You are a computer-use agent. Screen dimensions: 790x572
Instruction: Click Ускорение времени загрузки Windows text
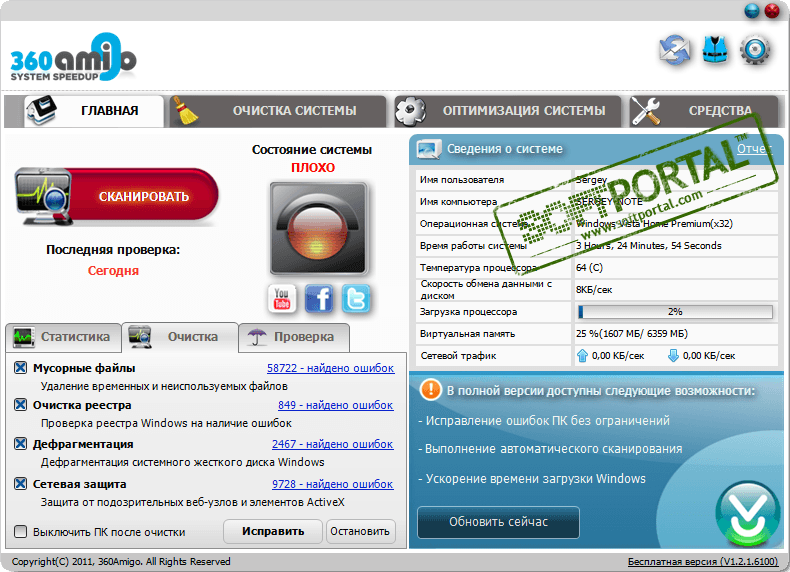536,479
